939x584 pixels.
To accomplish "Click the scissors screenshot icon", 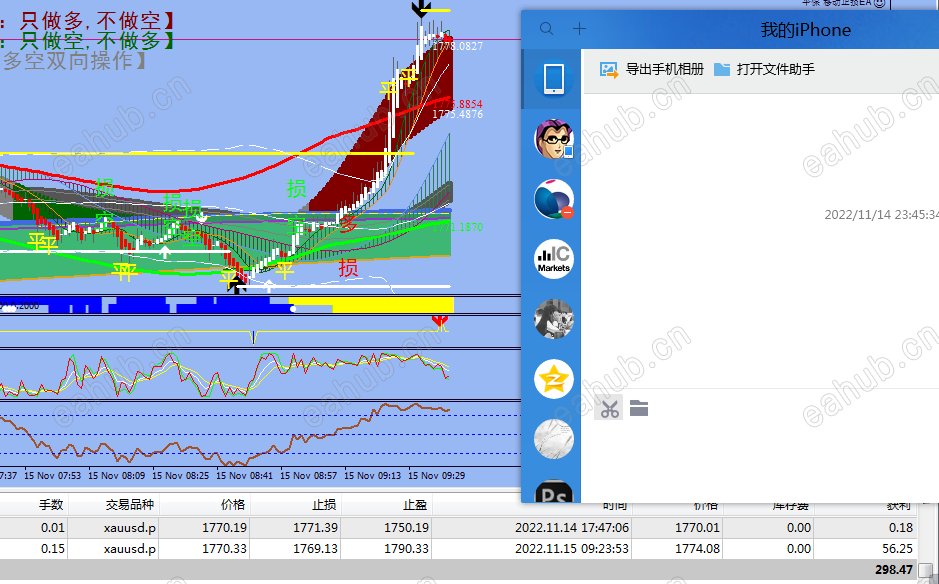I will click(609, 409).
